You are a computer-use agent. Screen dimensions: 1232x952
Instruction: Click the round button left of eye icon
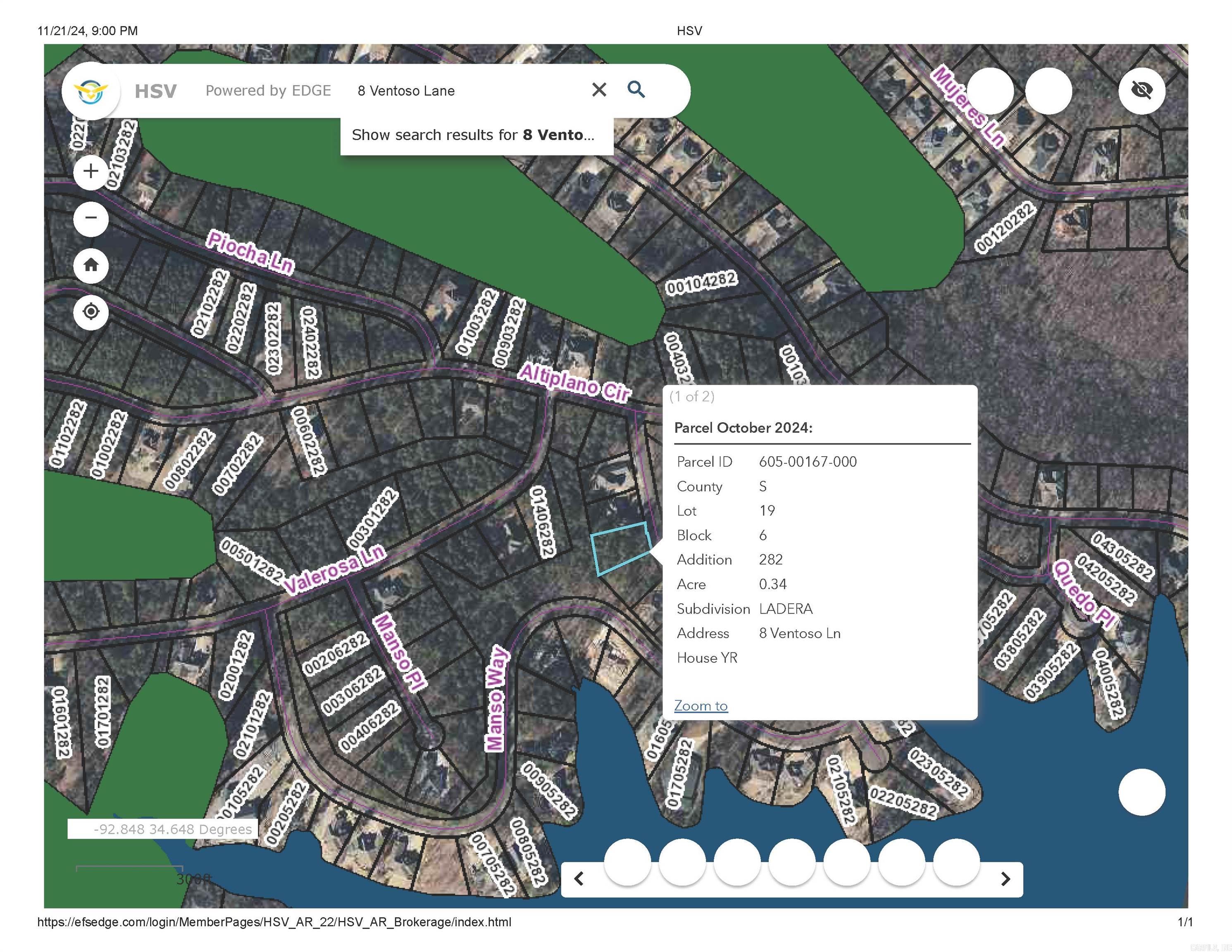(1048, 91)
